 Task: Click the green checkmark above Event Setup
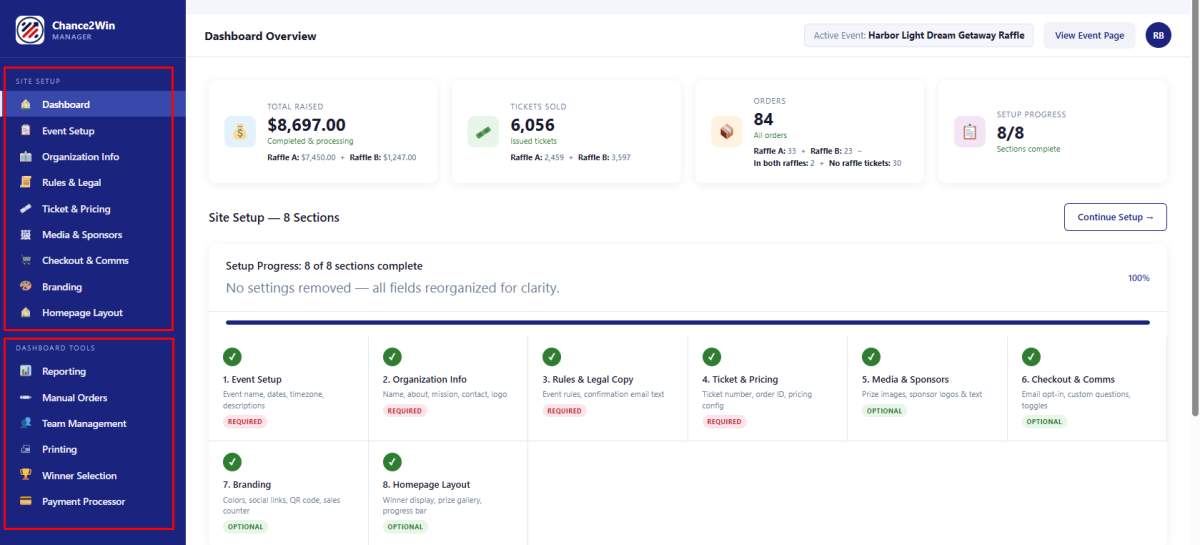(x=232, y=356)
